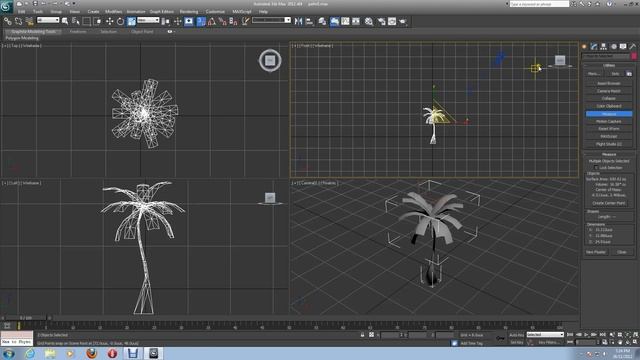This screenshot has width=640, height=360.
Task: Click the Configure Button Sets icon in Utilities
Action: pos(629,73)
